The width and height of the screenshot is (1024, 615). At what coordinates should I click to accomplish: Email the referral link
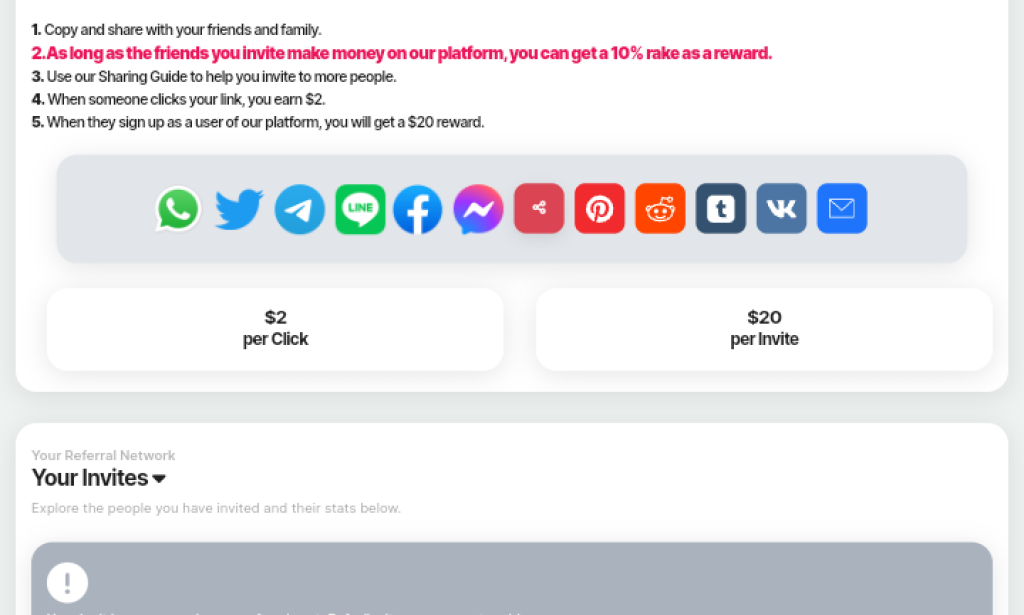841,209
